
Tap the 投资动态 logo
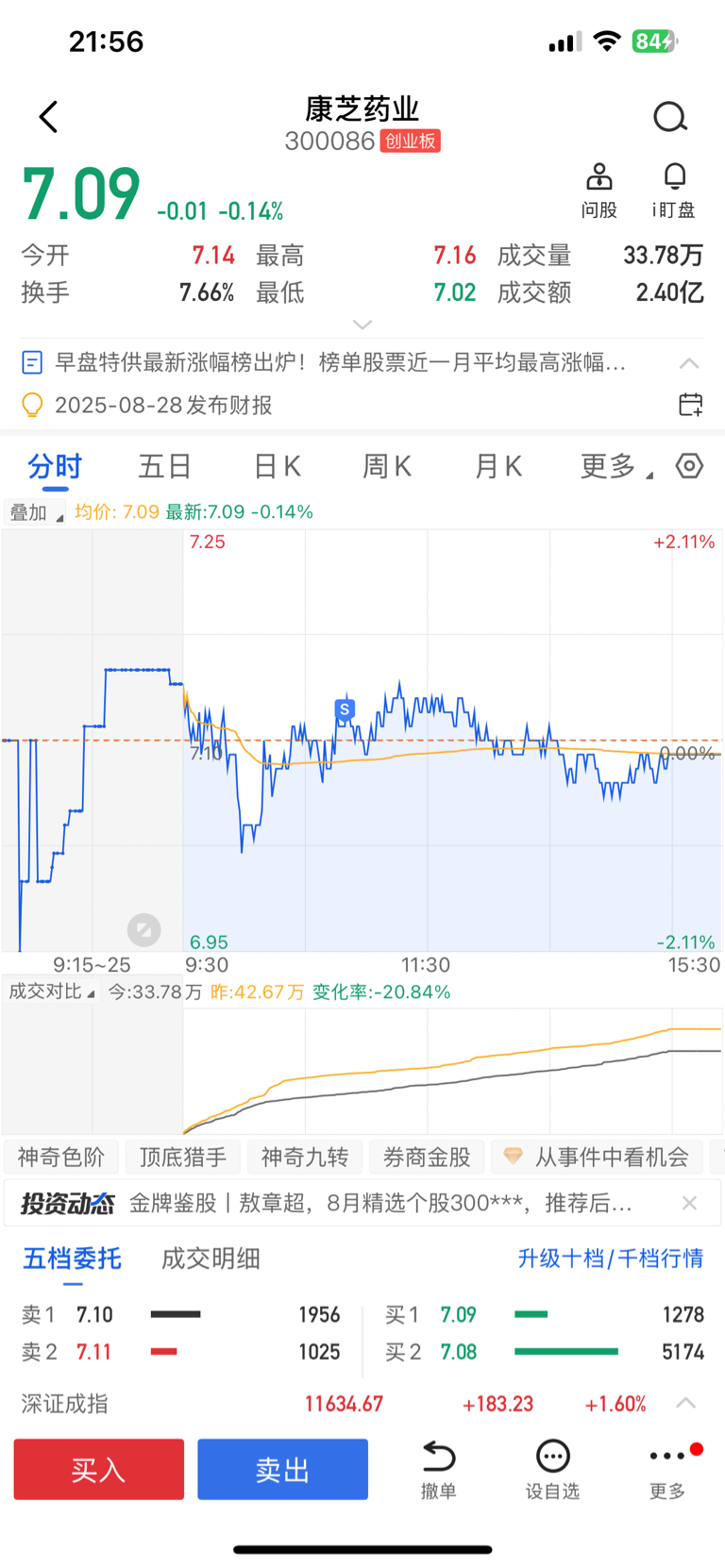[x=67, y=1204]
